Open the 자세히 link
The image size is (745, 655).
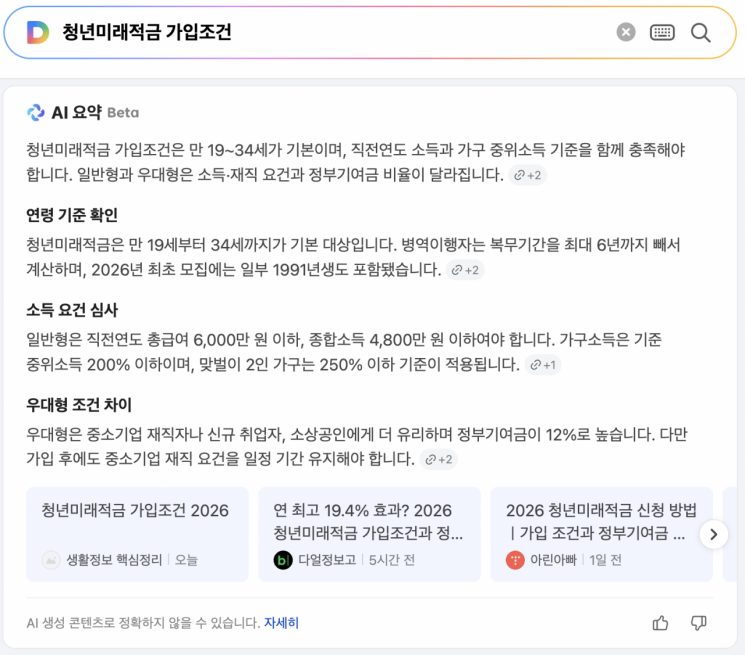281,623
